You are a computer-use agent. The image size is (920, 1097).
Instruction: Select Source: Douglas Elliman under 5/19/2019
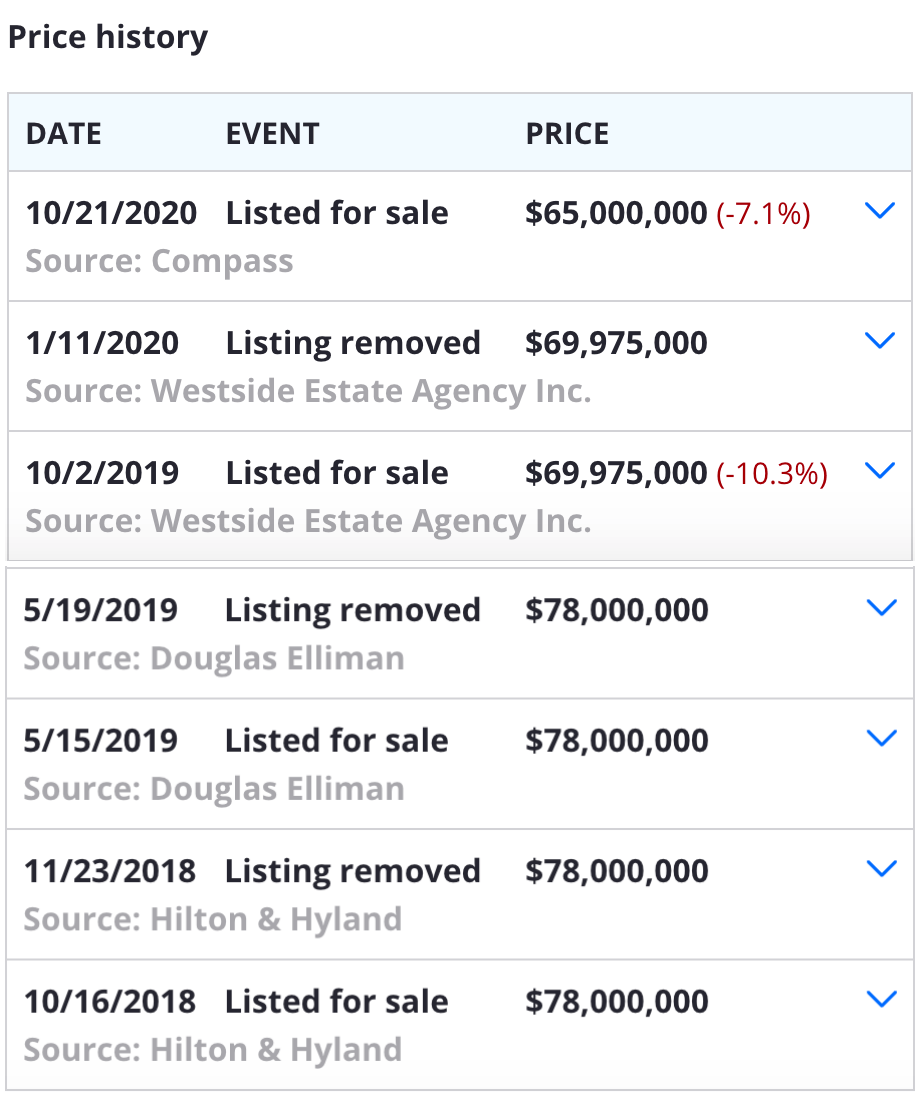click(x=214, y=658)
